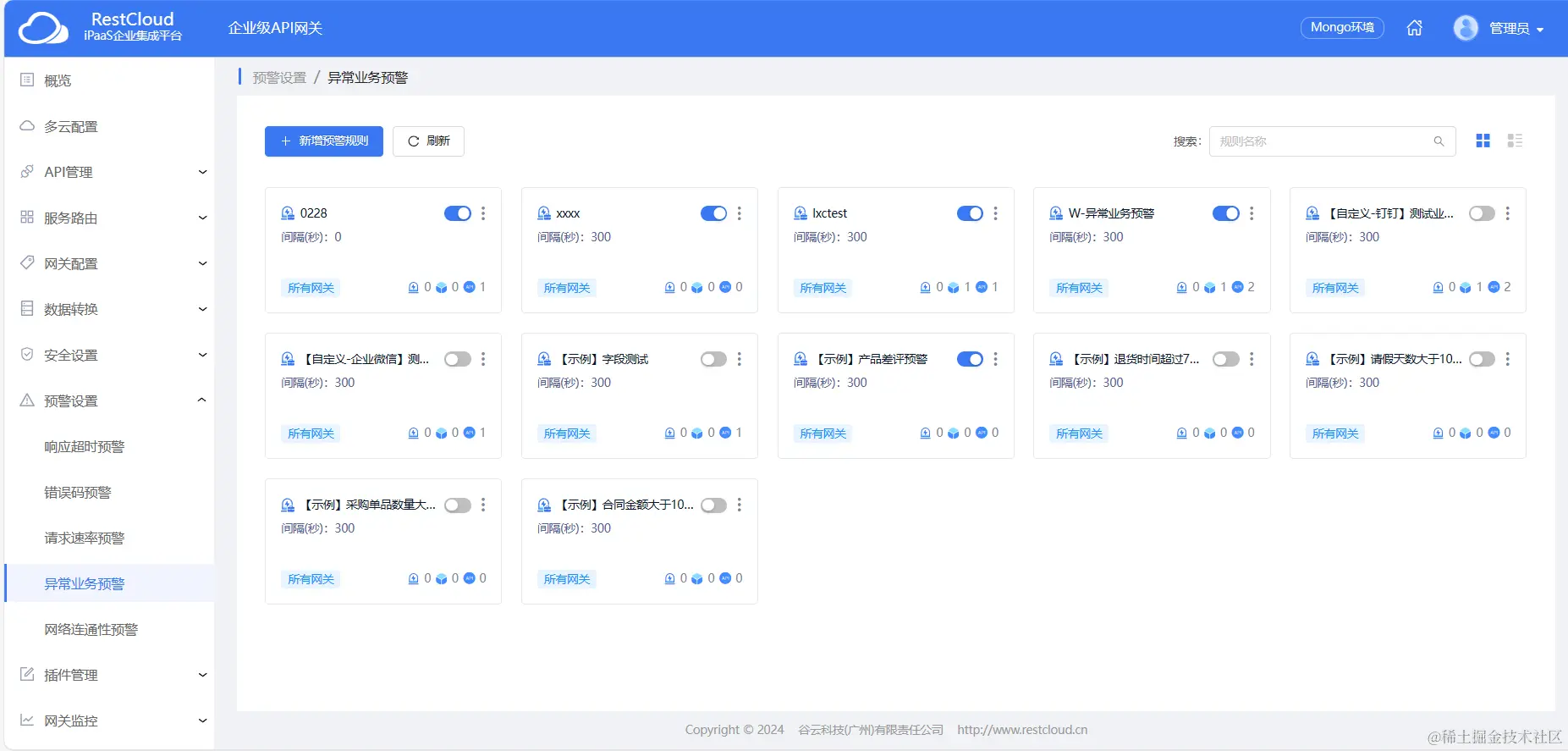Viewport: 1568px width, 751px height.
Task: Expand the 服务路由 menu chevron
Action: click(202, 218)
